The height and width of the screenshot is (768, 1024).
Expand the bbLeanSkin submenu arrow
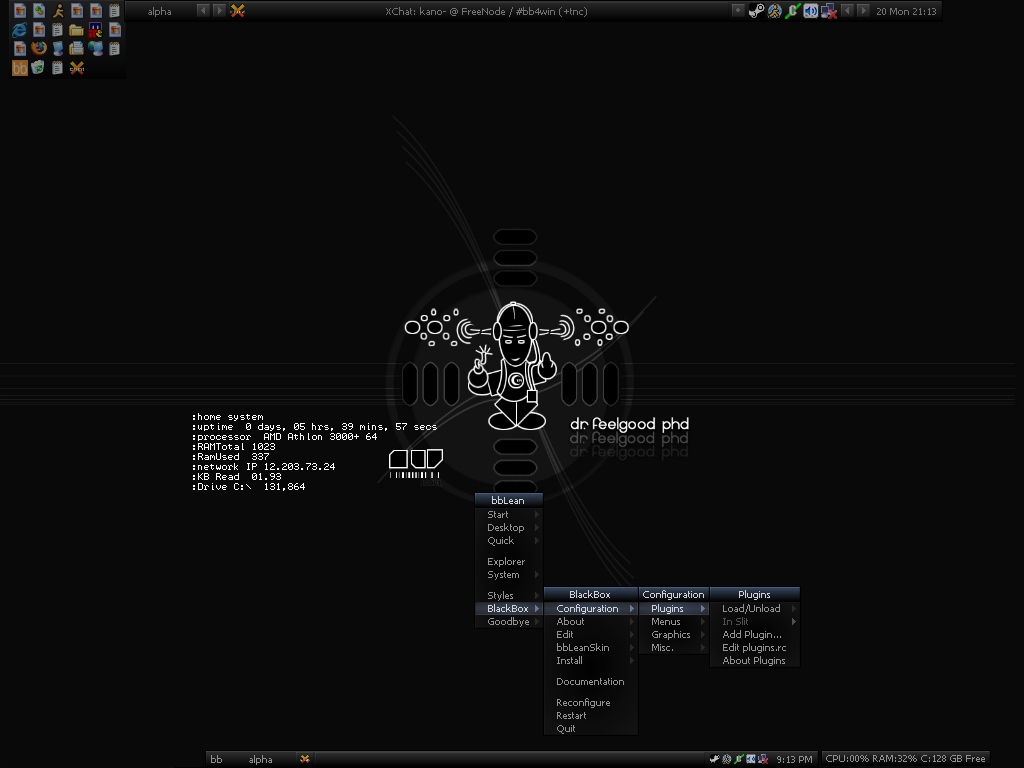coord(632,648)
